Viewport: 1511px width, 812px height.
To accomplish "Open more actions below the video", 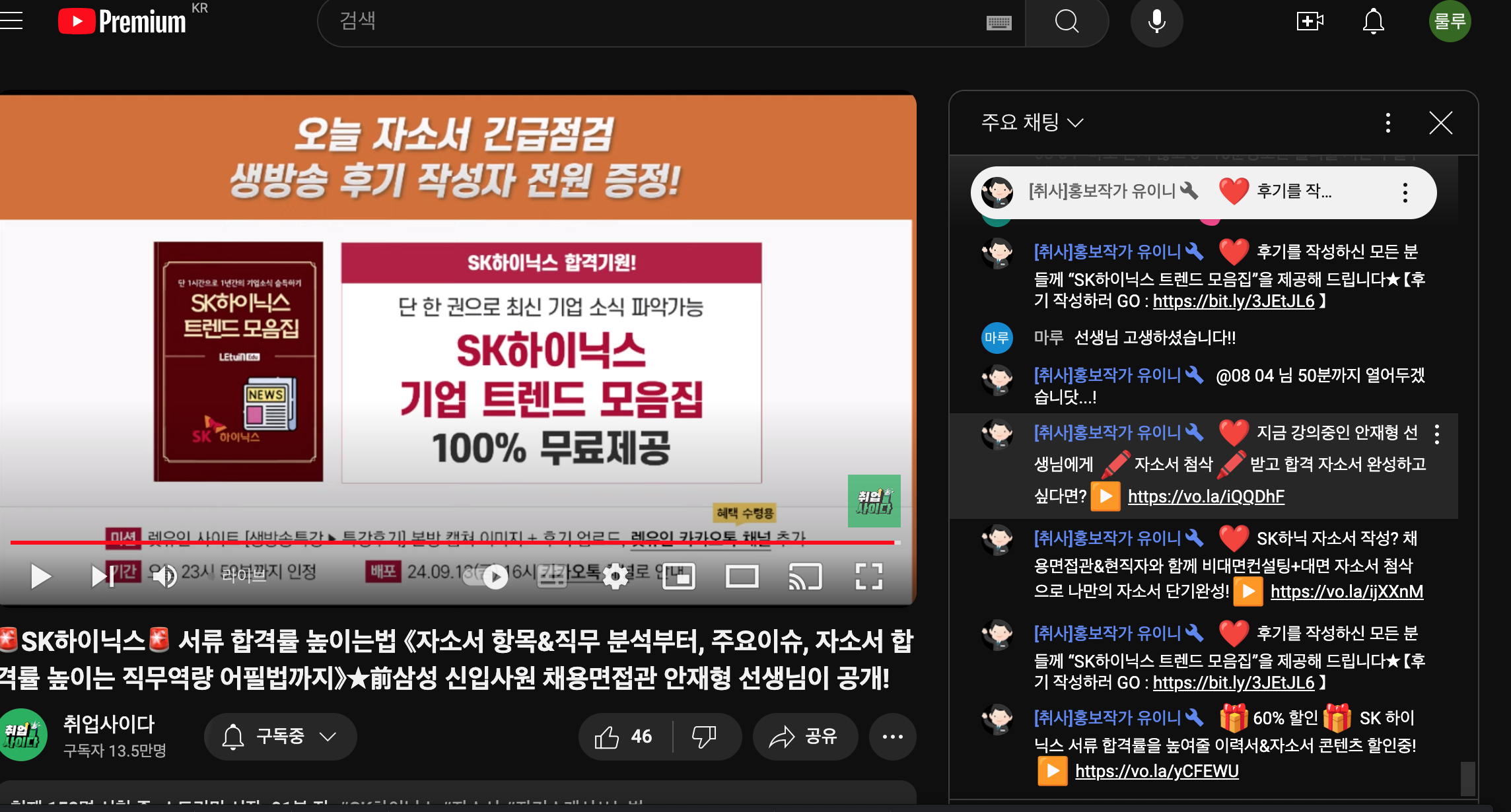I will [x=892, y=736].
